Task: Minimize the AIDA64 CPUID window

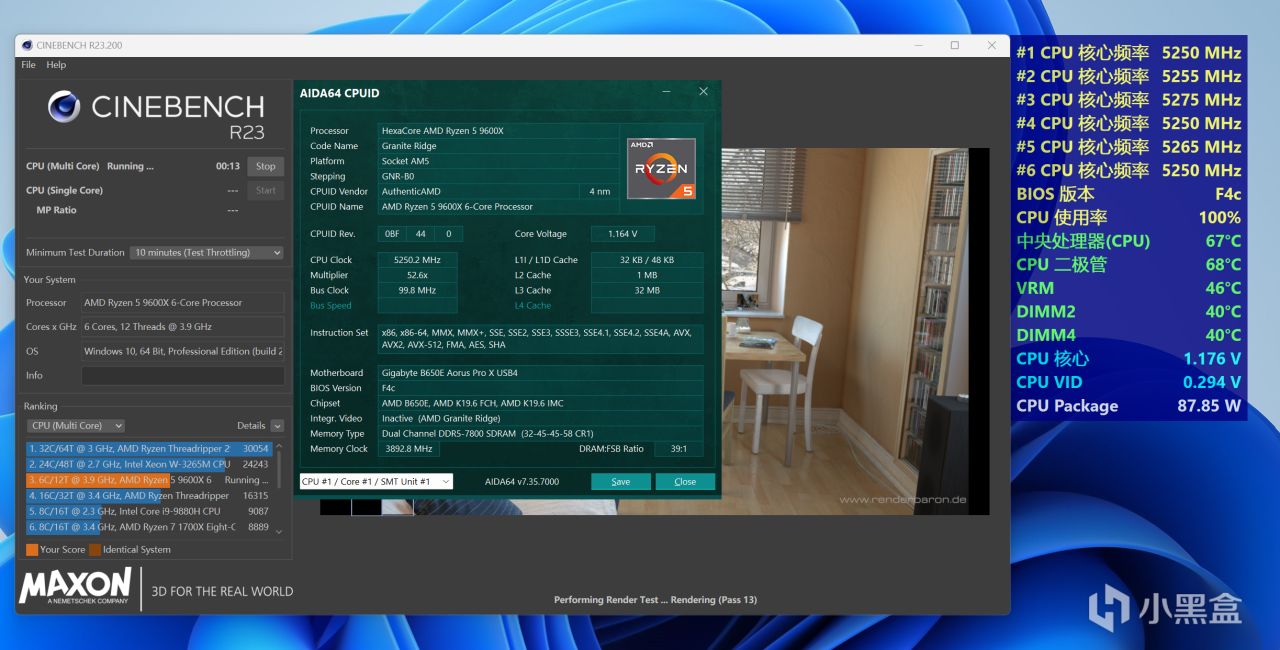Action: click(667, 92)
